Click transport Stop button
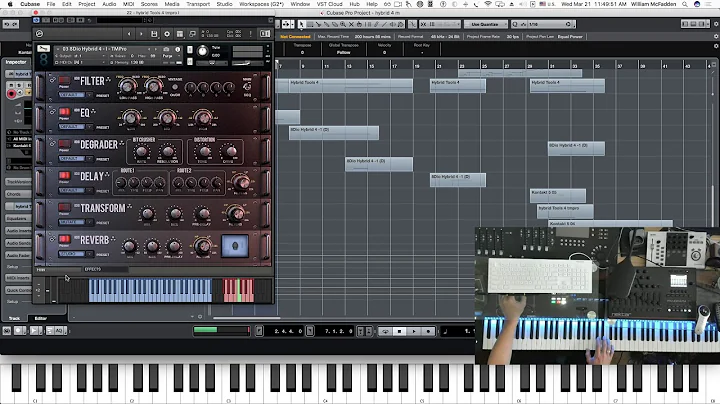The image size is (720, 404). pos(399,331)
